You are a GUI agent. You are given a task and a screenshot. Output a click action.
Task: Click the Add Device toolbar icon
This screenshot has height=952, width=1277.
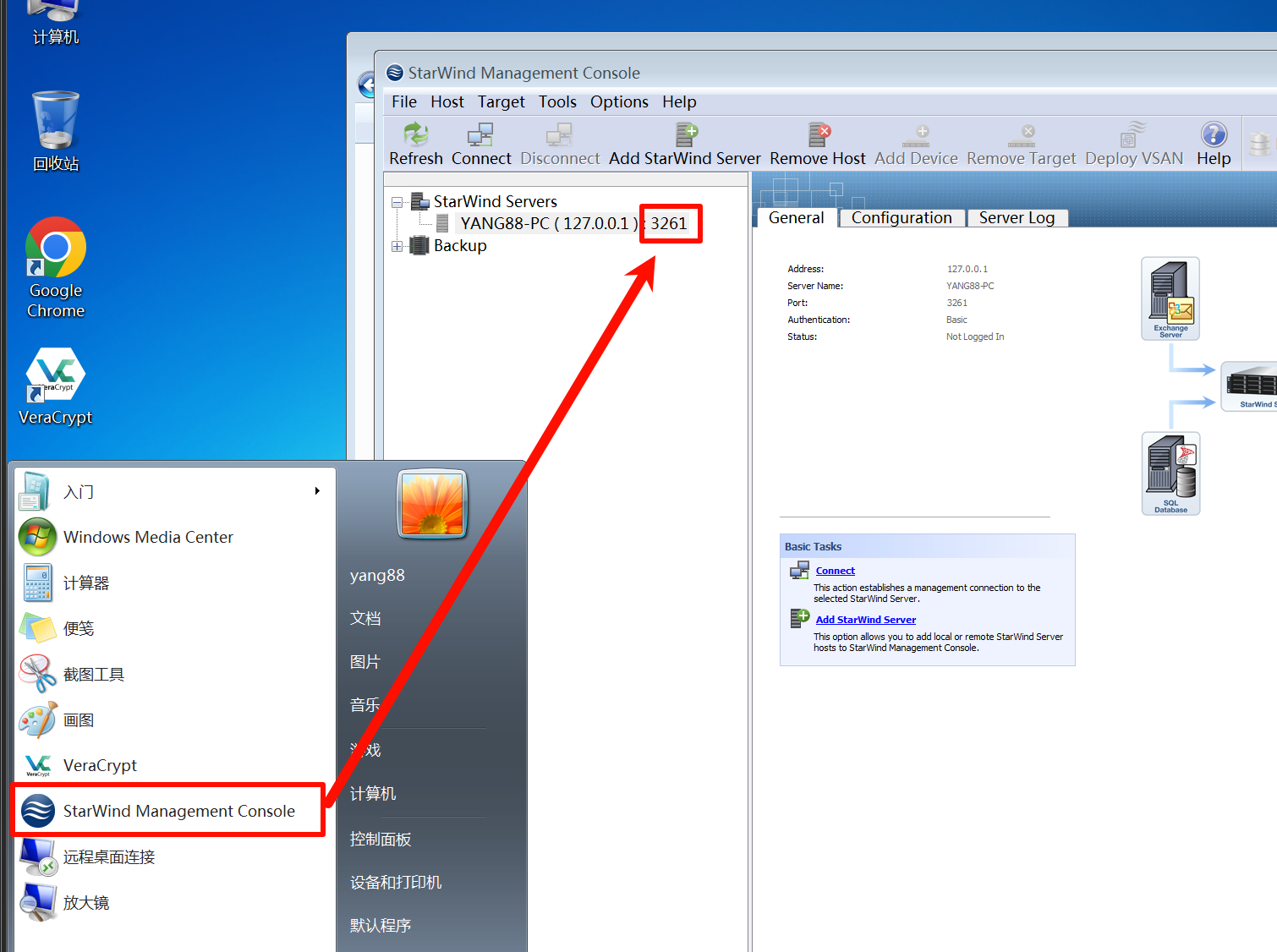point(916,134)
